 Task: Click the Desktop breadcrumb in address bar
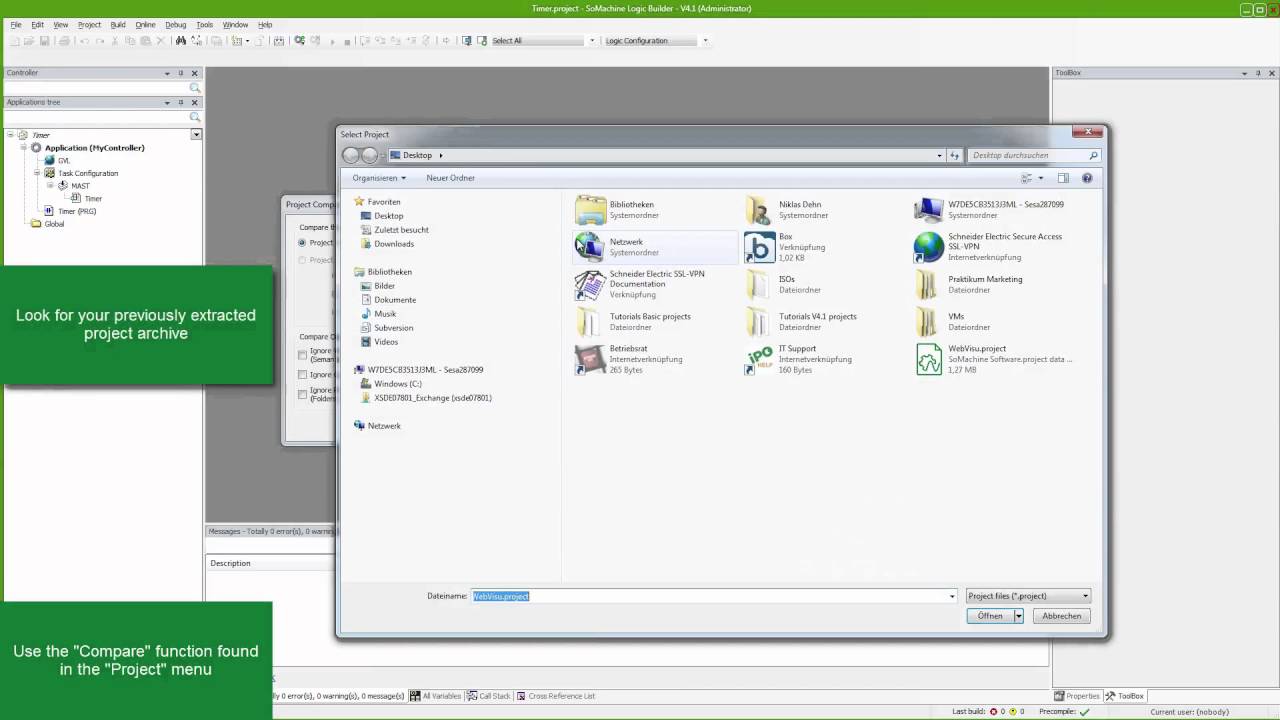(x=417, y=155)
